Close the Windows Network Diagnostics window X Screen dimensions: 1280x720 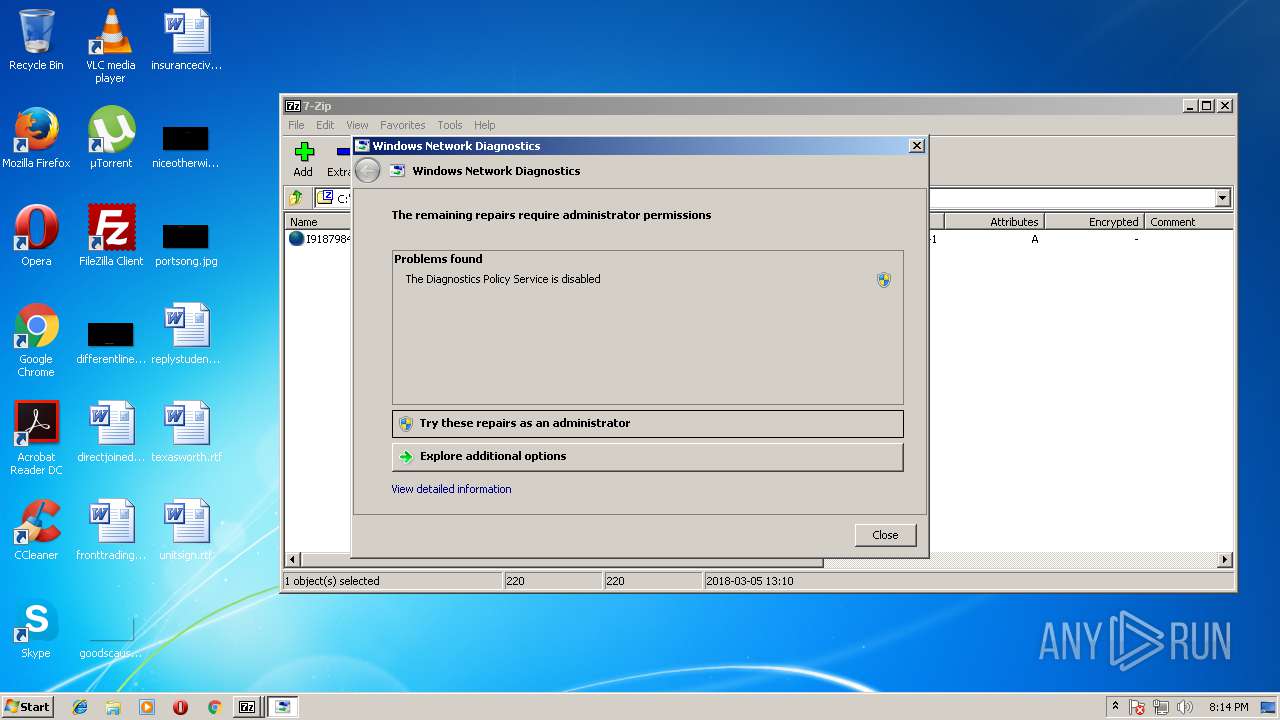pyautogui.click(x=916, y=146)
